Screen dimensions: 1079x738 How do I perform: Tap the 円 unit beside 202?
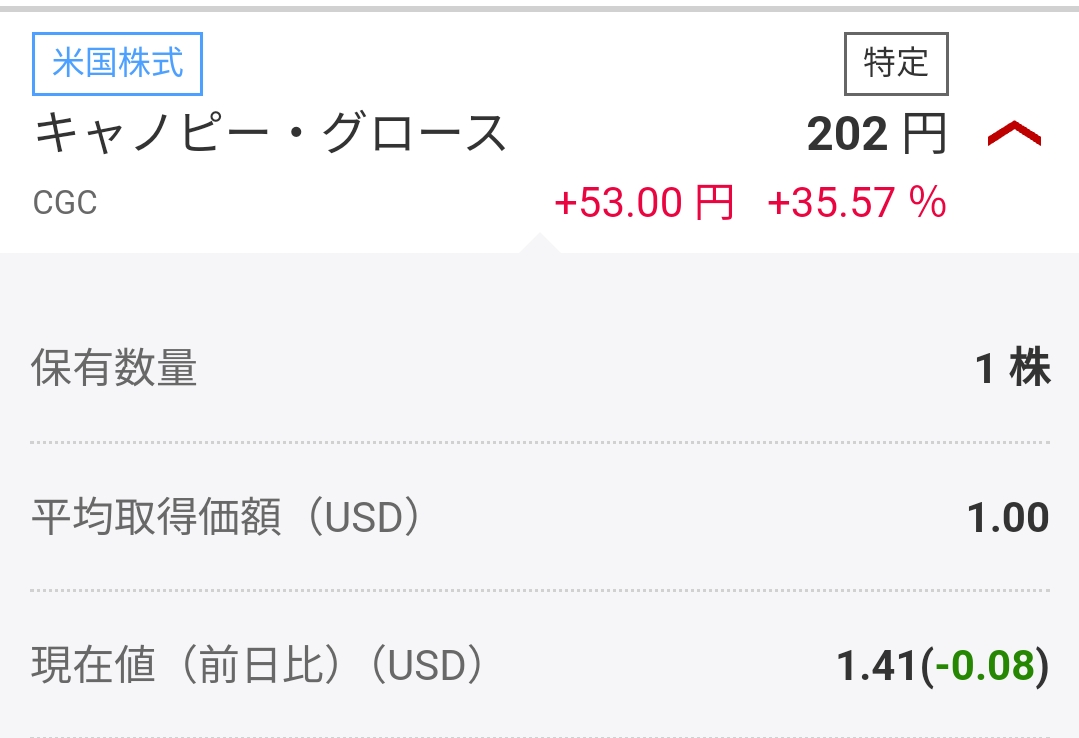coord(925,134)
